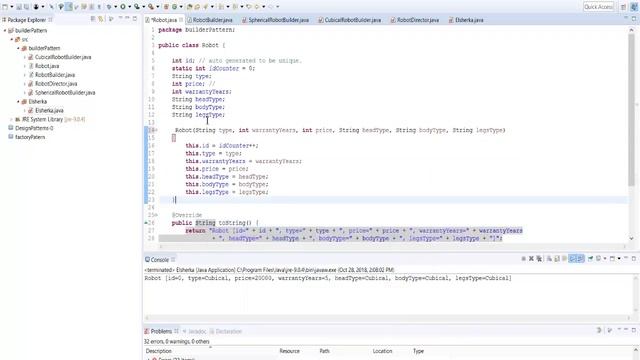Select the Problems tab
Image resolution: width=640 pixels, height=360 pixels.
[161, 331]
